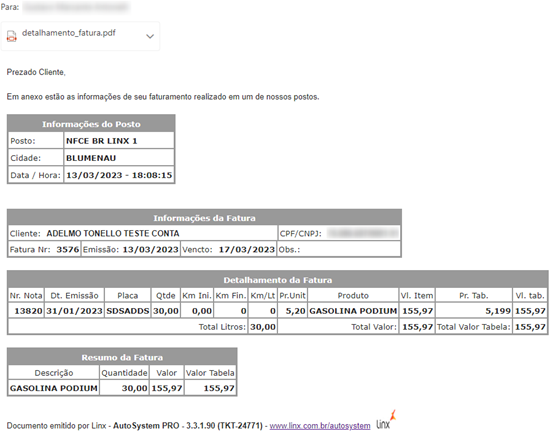The height and width of the screenshot is (434, 553).
Task: Select the NFCE BR LINX 1 cell
Action: pyautogui.click(x=119, y=141)
